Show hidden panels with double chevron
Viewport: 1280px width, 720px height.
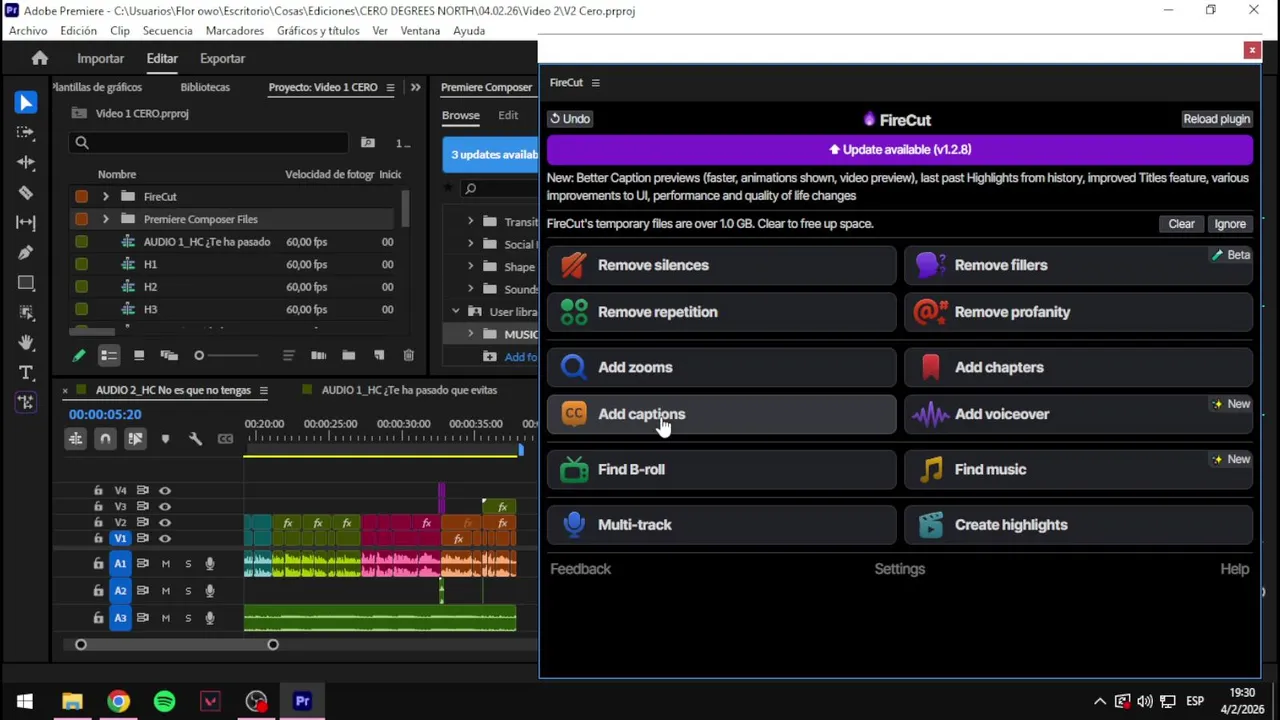(415, 87)
